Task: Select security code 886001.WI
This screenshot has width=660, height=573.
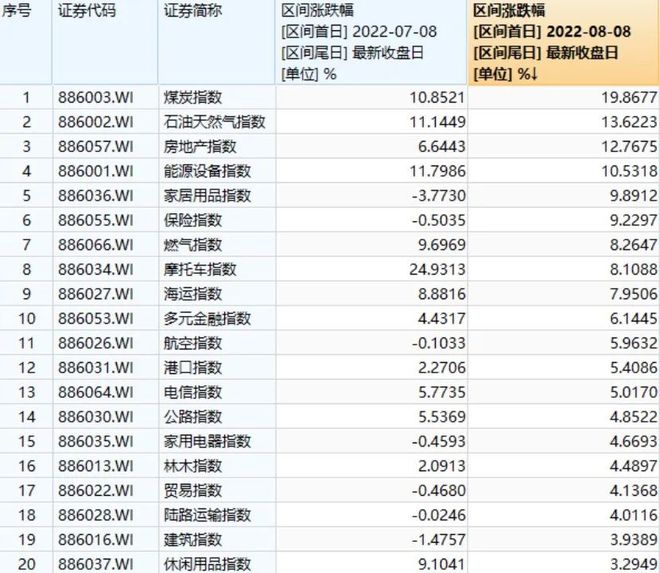Action: point(96,171)
